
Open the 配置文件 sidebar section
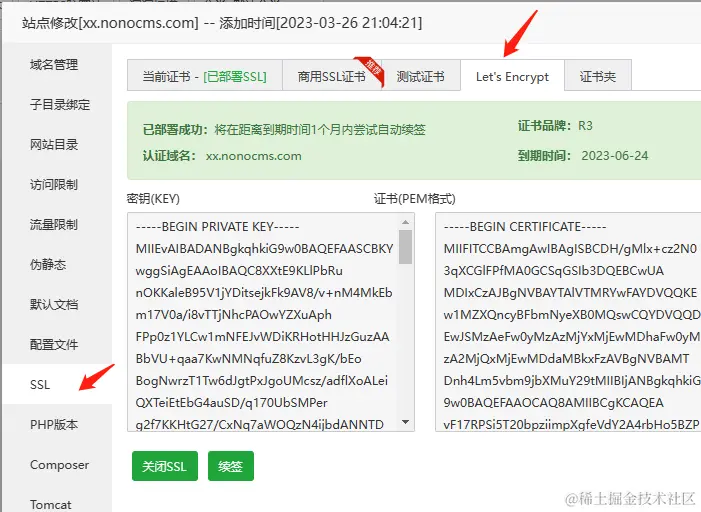pyautogui.click(x=54, y=344)
